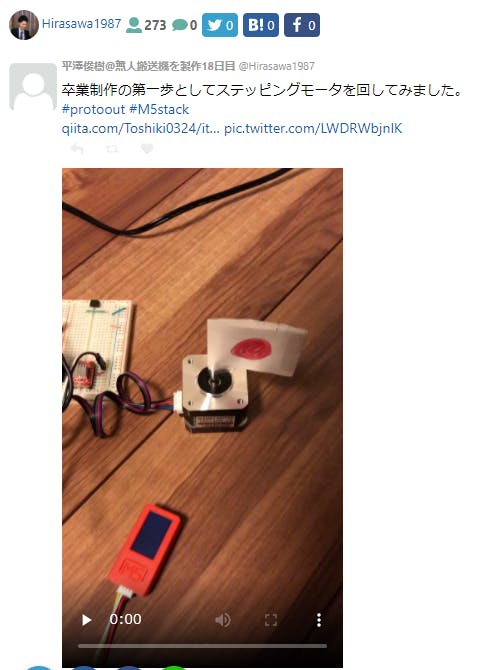483x670 pixels.
Task: Like the tweet with heart icon
Action: click(147, 149)
